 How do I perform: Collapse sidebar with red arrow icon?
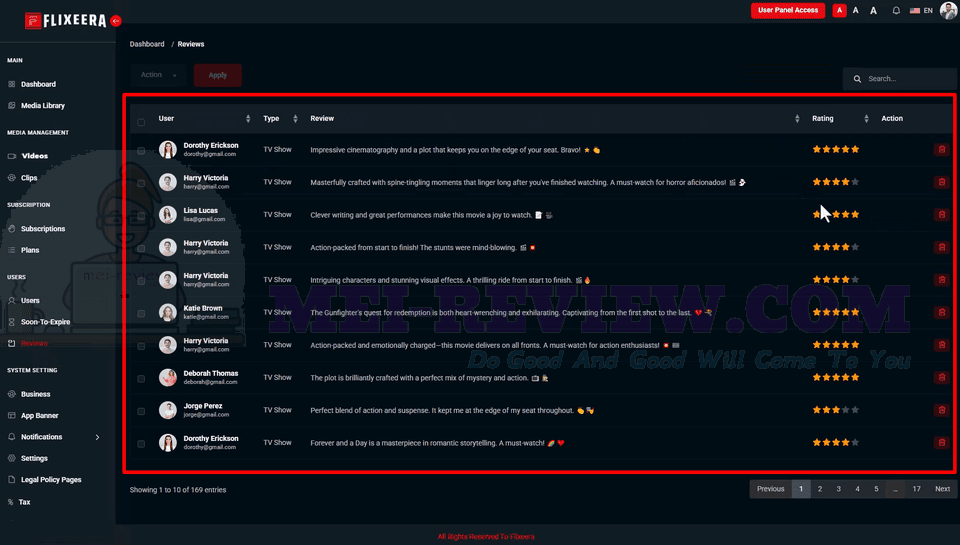[116, 21]
